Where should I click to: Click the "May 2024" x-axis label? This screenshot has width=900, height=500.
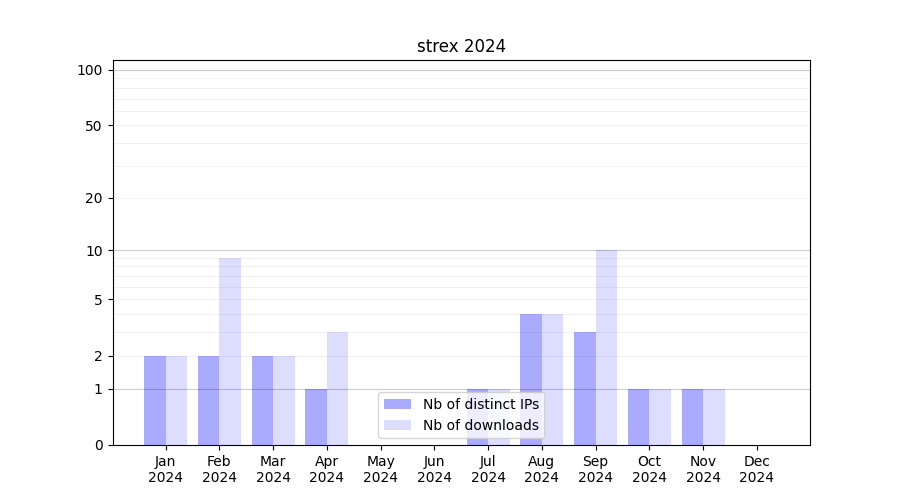coord(381,469)
